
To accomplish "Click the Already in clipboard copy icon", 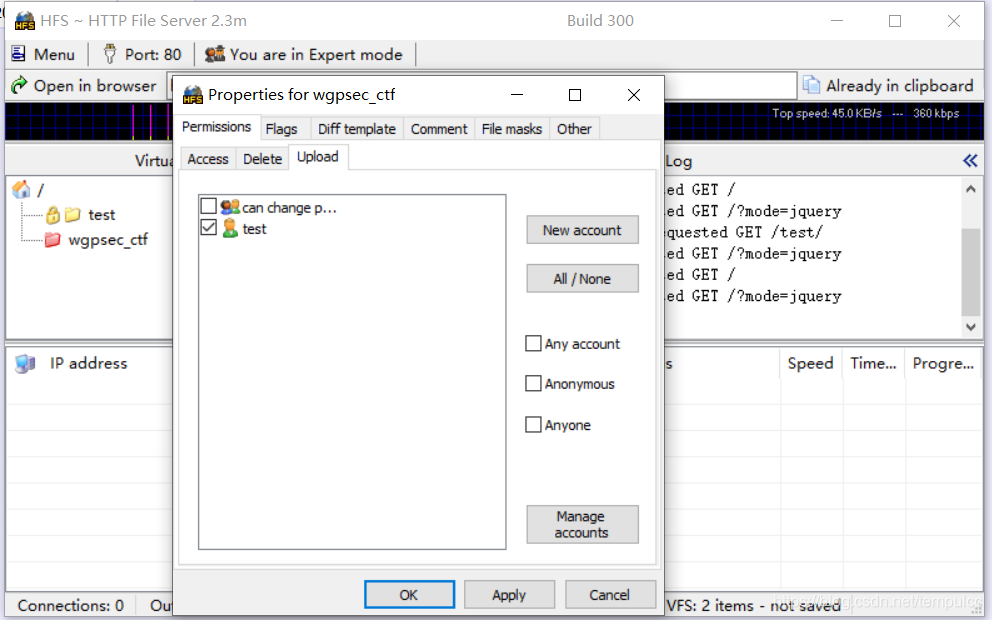I will (x=811, y=85).
